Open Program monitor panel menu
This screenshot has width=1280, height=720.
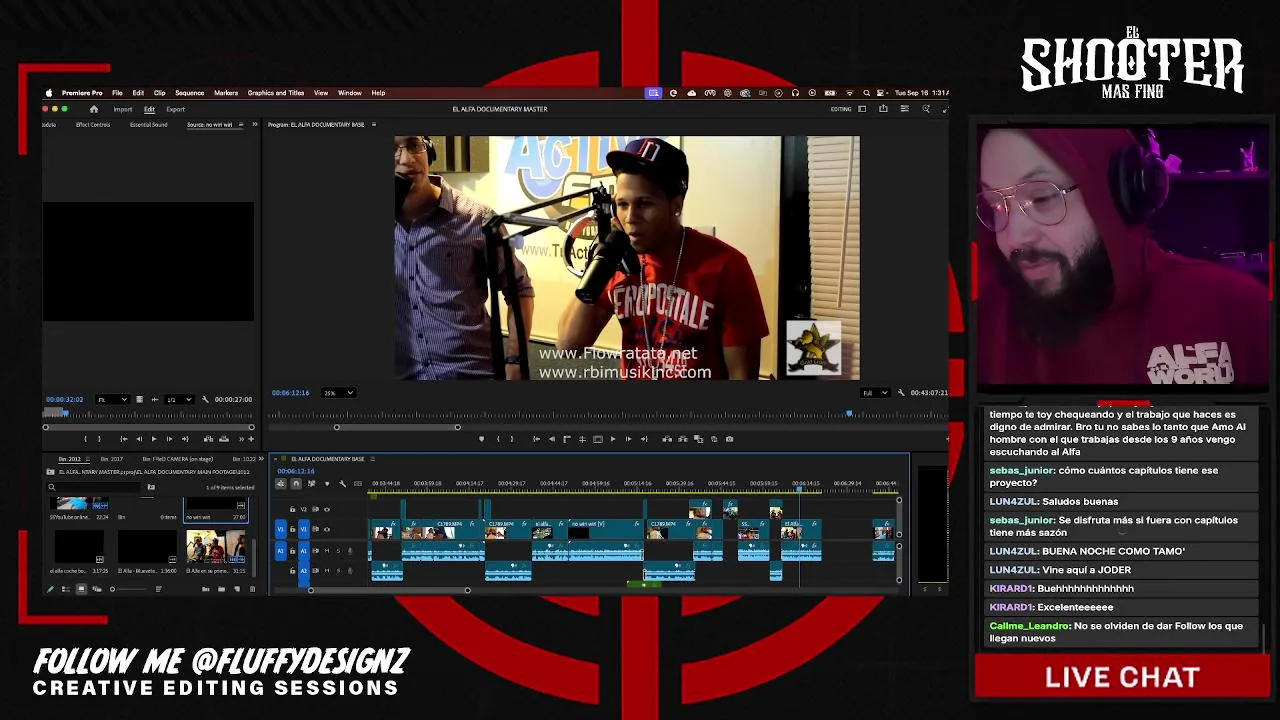pyautogui.click(x=373, y=125)
